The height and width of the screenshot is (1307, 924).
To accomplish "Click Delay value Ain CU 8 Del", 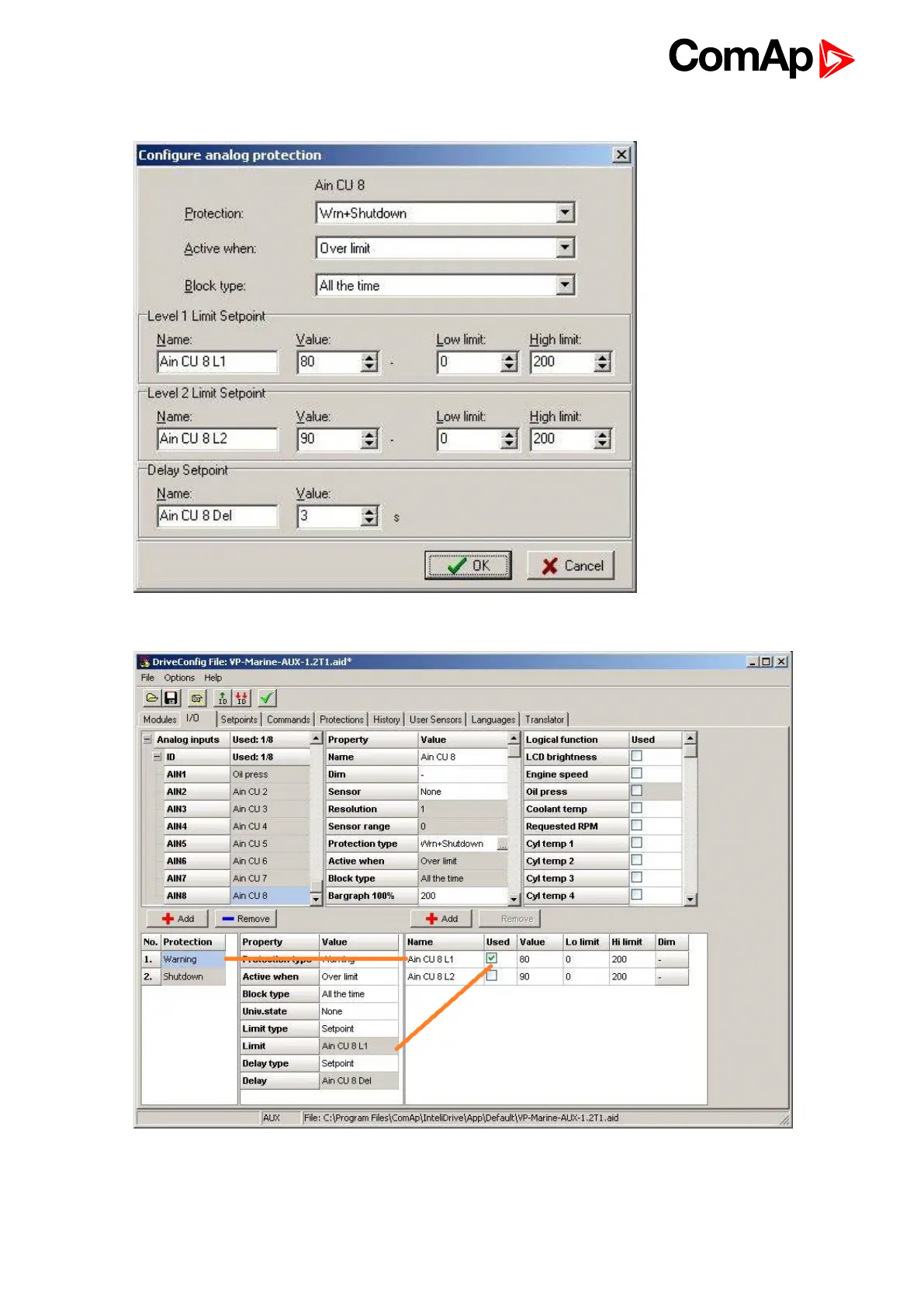I will [358, 1080].
